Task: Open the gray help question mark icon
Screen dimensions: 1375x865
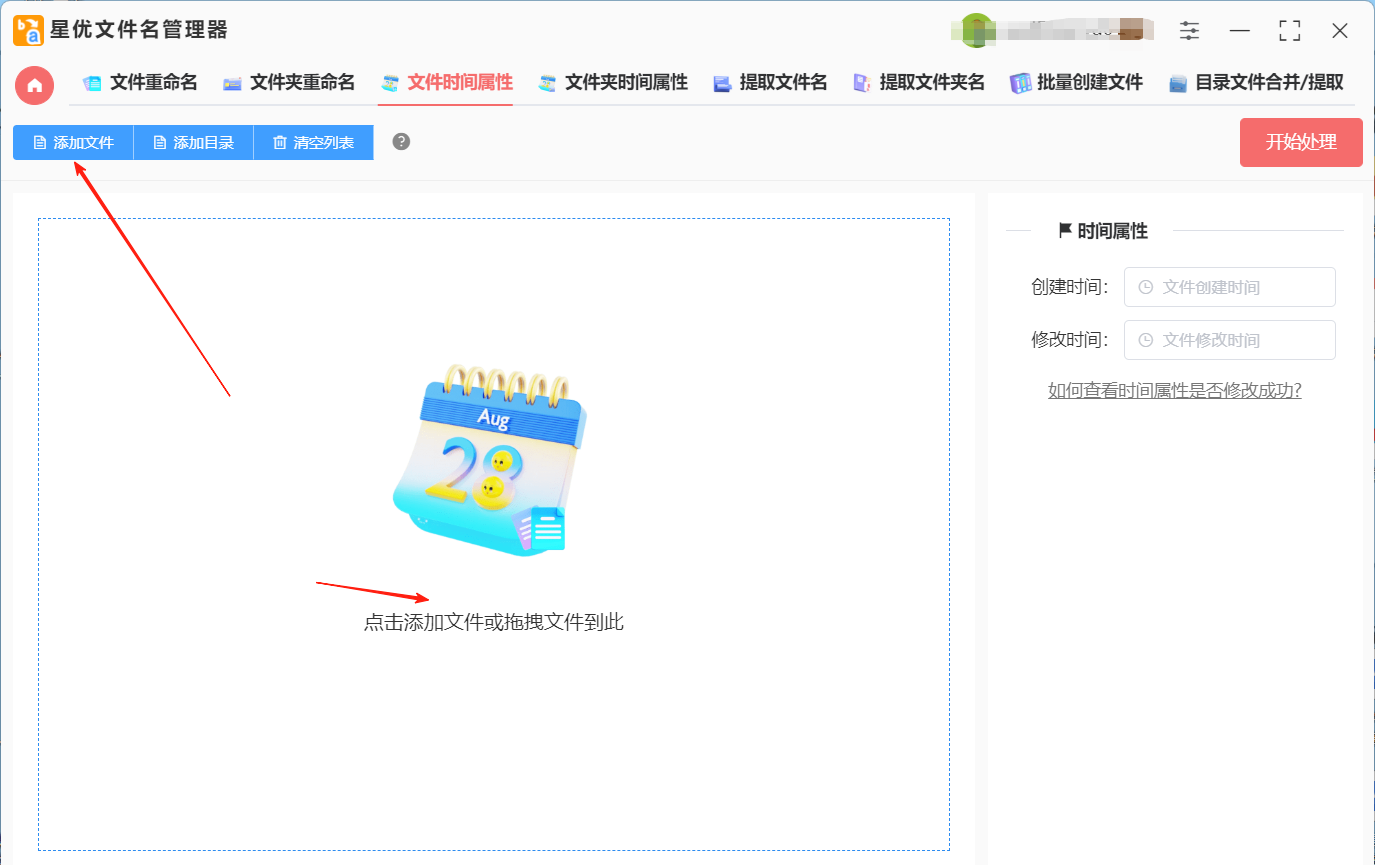Action: point(401,141)
